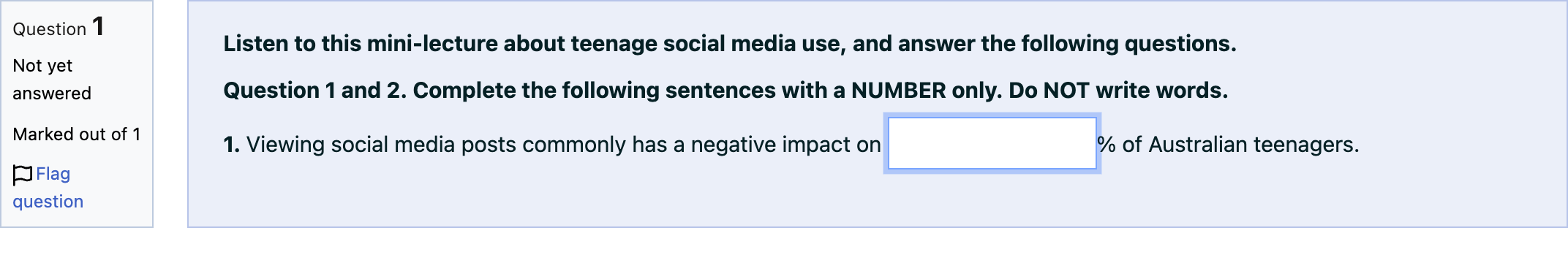Select the Question 1 sidebar heading

pos(59,28)
